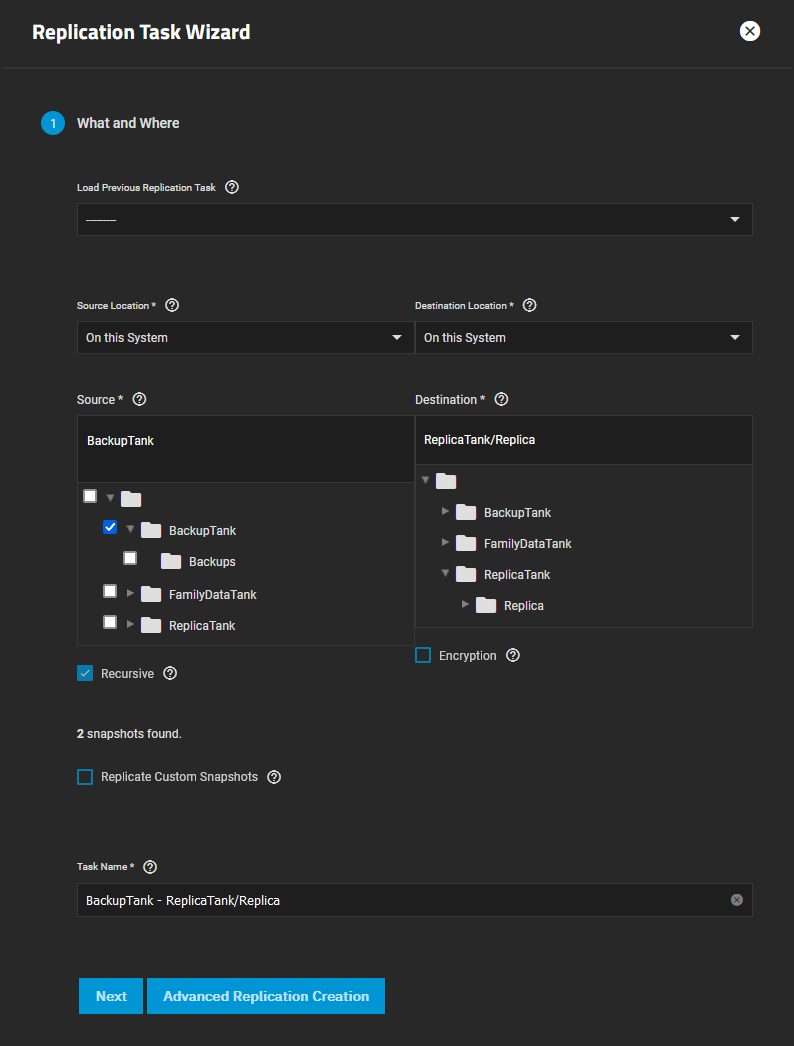This screenshot has height=1046, width=794.
Task: Click the Next button
Action: coord(111,996)
